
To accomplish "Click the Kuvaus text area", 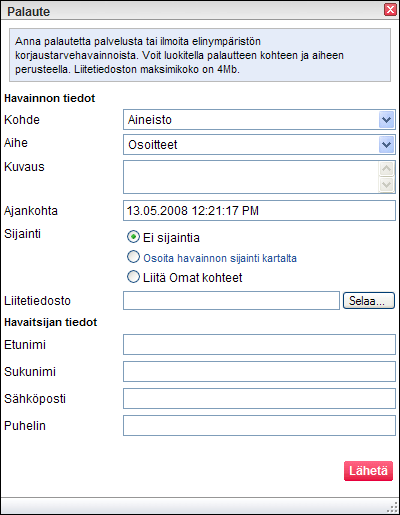I will click(x=251, y=177).
